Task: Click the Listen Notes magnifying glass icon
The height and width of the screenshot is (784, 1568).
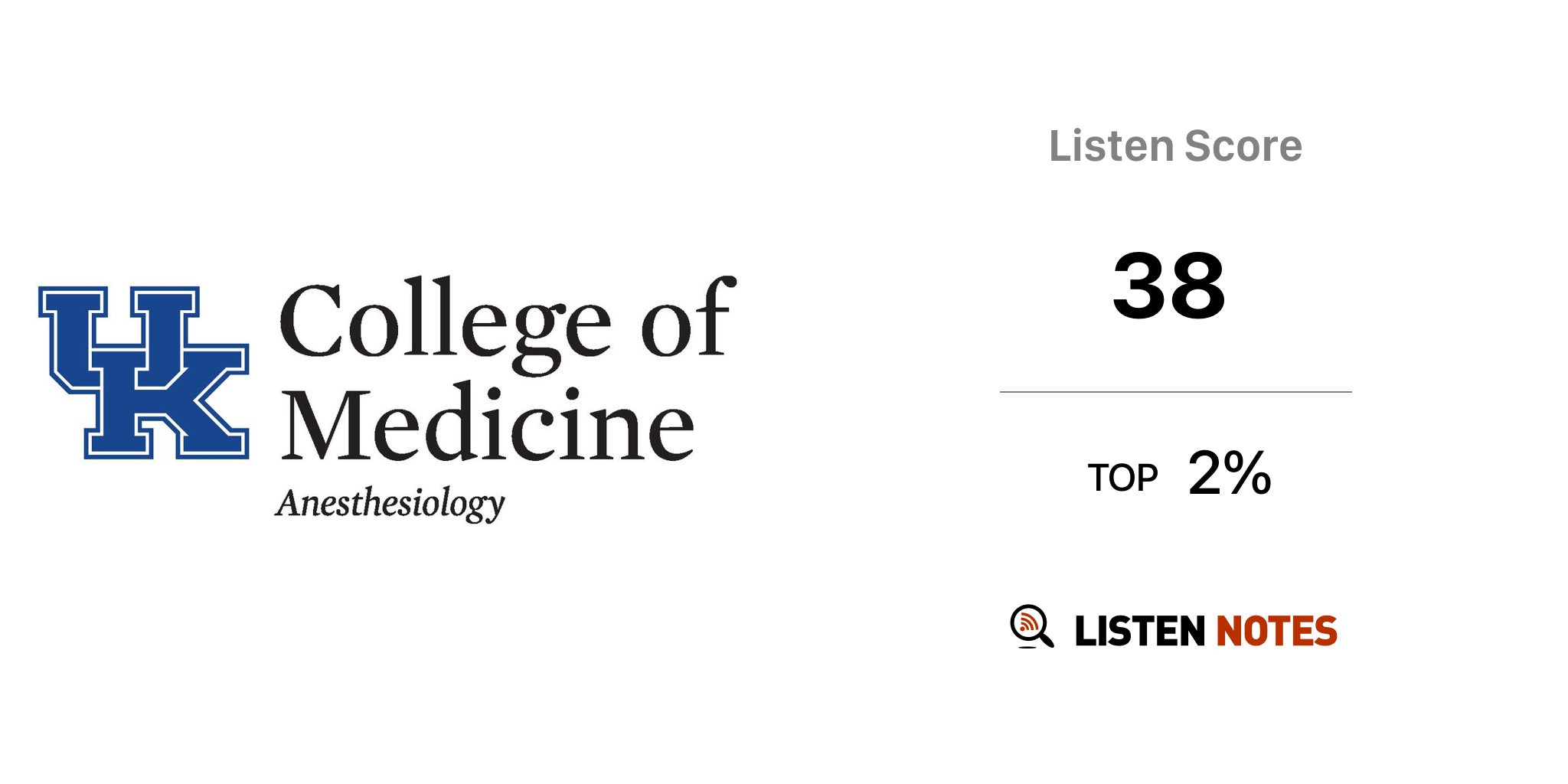Action: pyautogui.click(x=1031, y=626)
